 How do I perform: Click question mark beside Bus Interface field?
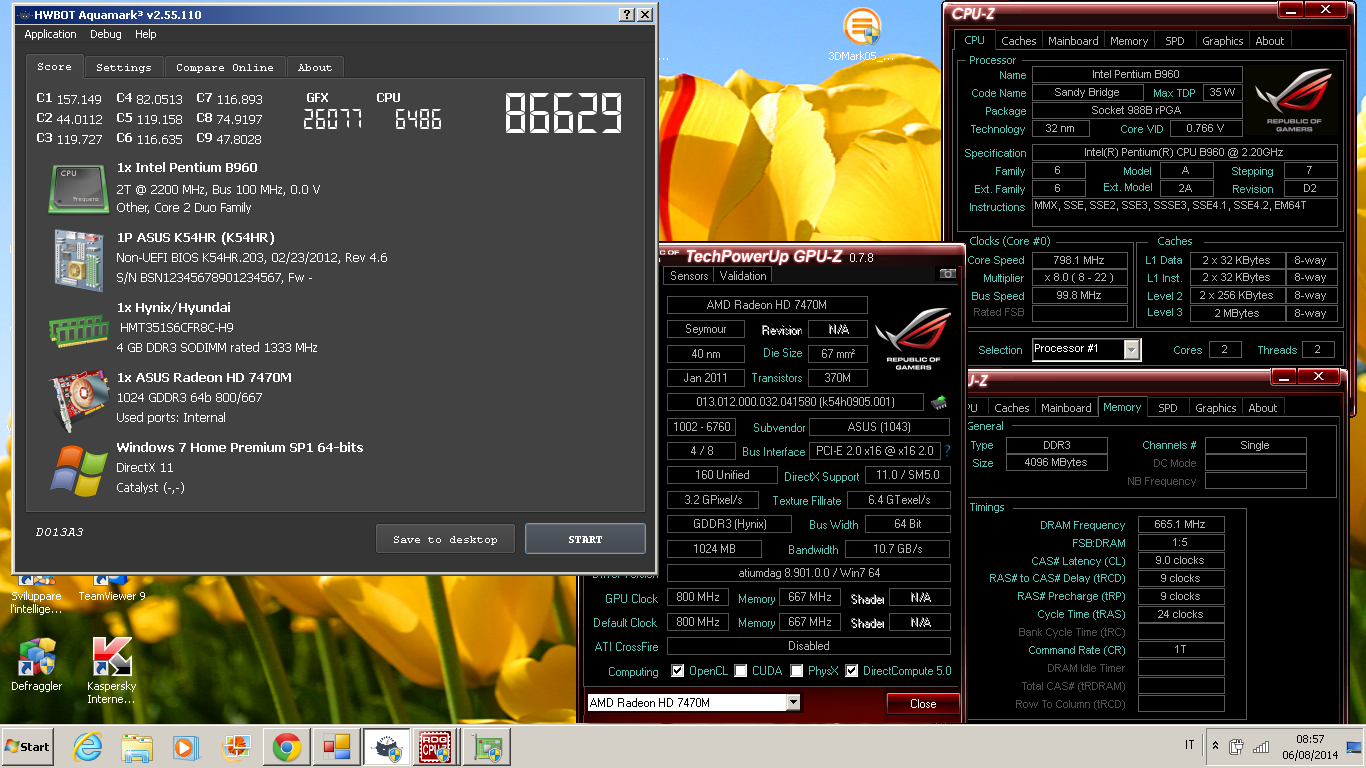tap(947, 451)
